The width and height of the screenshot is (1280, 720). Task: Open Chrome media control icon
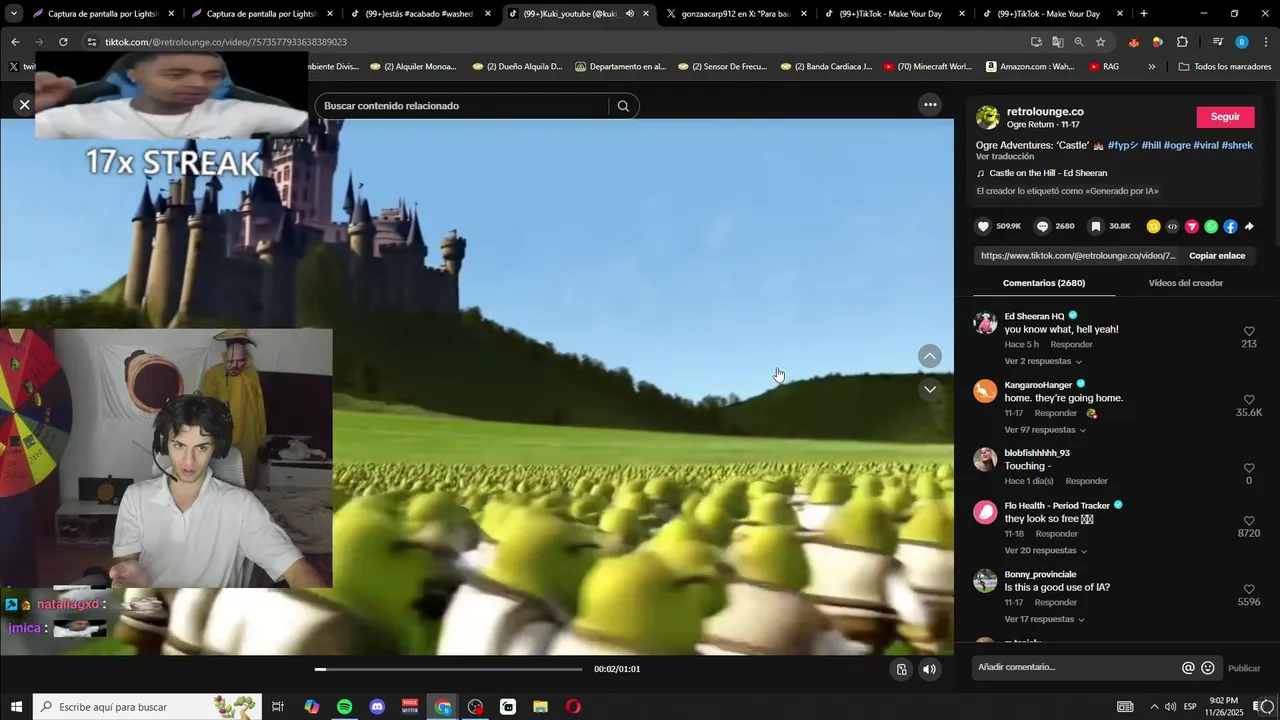click(1218, 42)
